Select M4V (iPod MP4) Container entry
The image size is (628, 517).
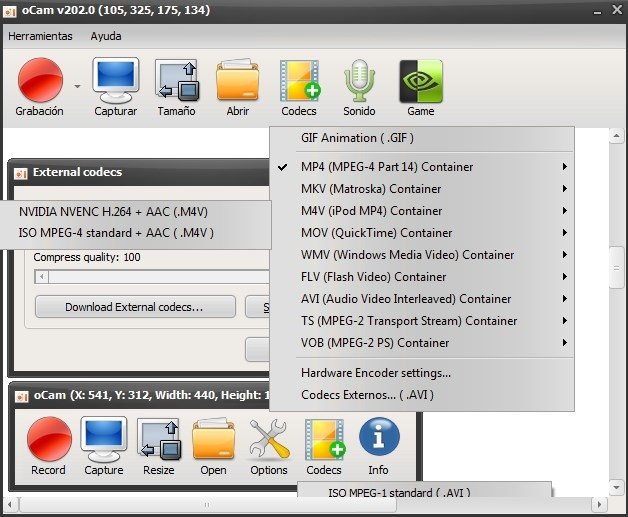point(422,211)
